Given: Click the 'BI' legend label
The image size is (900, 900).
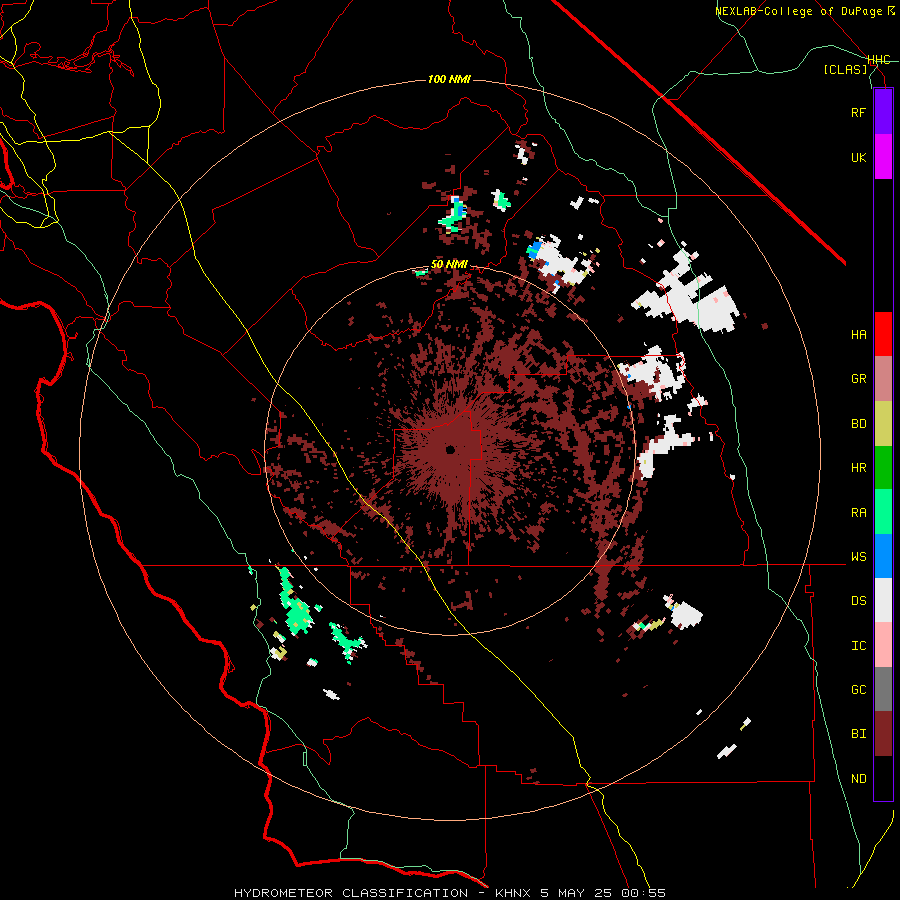Looking at the screenshot, I should [x=858, y=734].
